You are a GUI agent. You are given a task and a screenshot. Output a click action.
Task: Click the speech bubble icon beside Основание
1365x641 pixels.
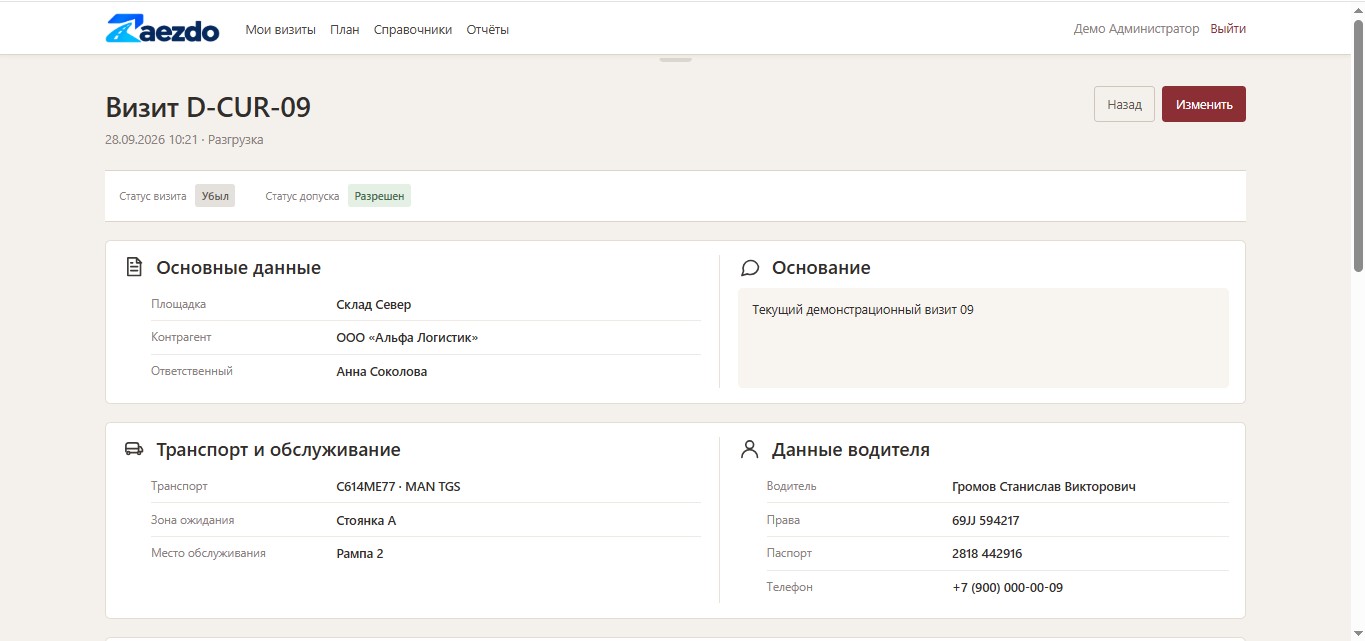pos(750,268)
